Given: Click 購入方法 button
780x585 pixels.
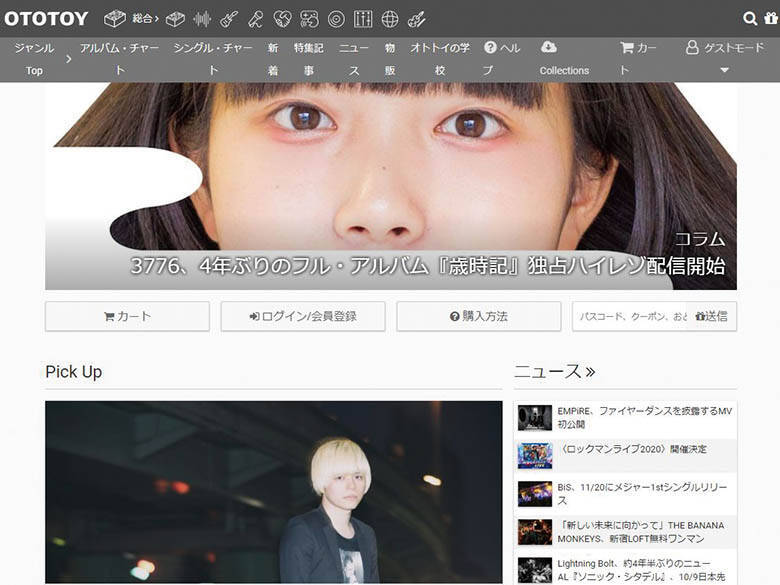Looking at the screenshot, I should click(x=479, y=316).
